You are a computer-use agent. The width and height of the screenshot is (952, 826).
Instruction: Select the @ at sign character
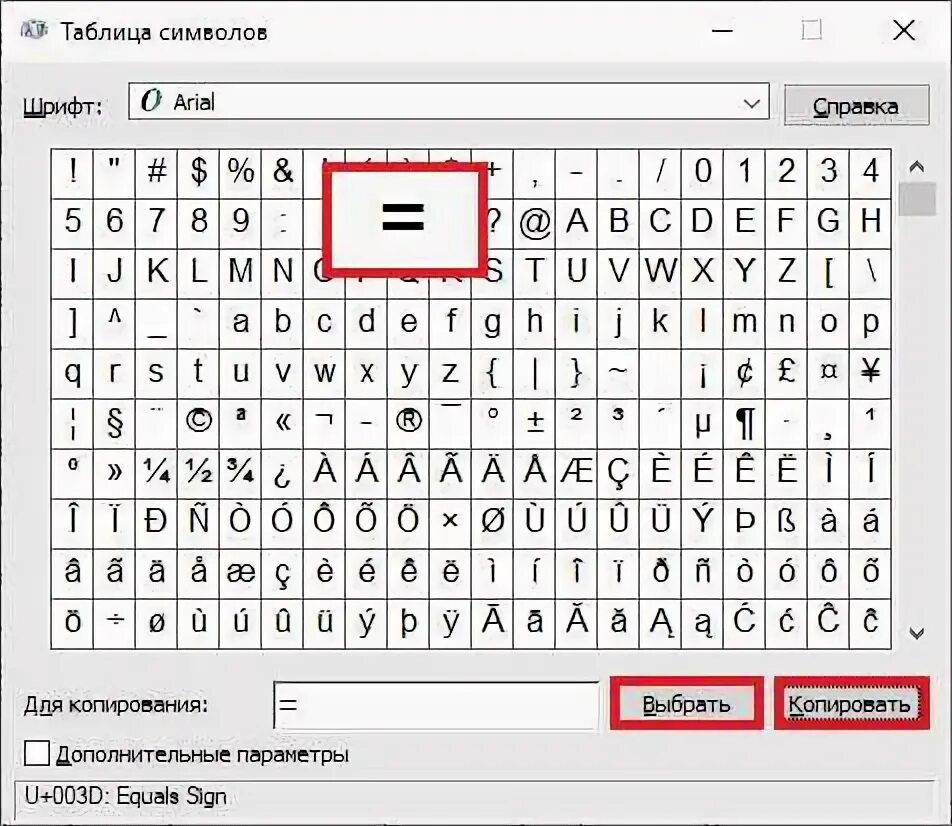click(x=534, y=224)
